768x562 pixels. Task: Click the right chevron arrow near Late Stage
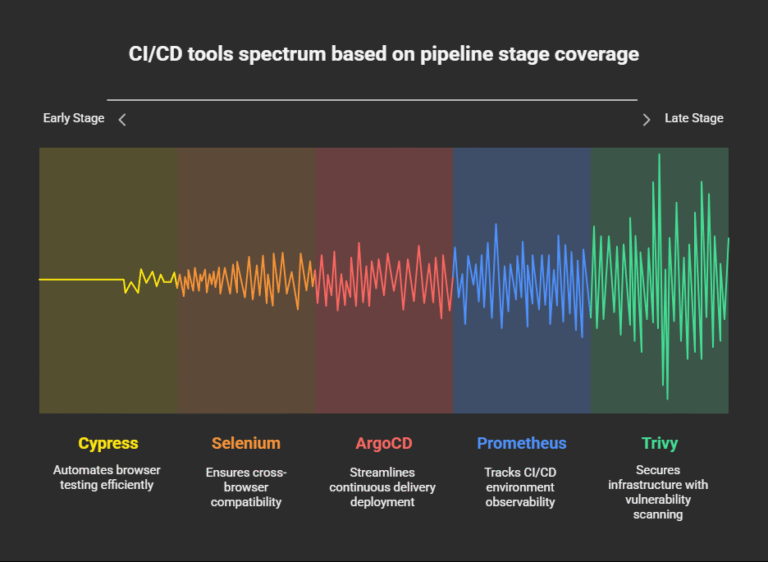pyautogui.click(x=646, y=119)
